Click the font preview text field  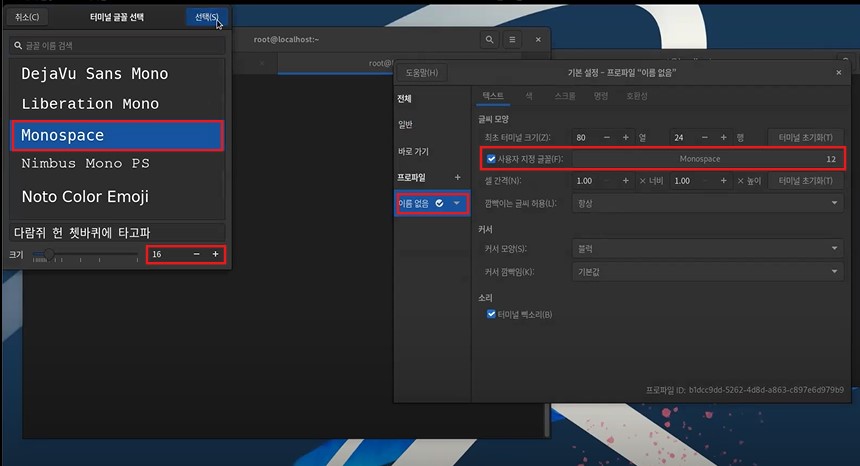pyautogui.click(x=117, y=232)
